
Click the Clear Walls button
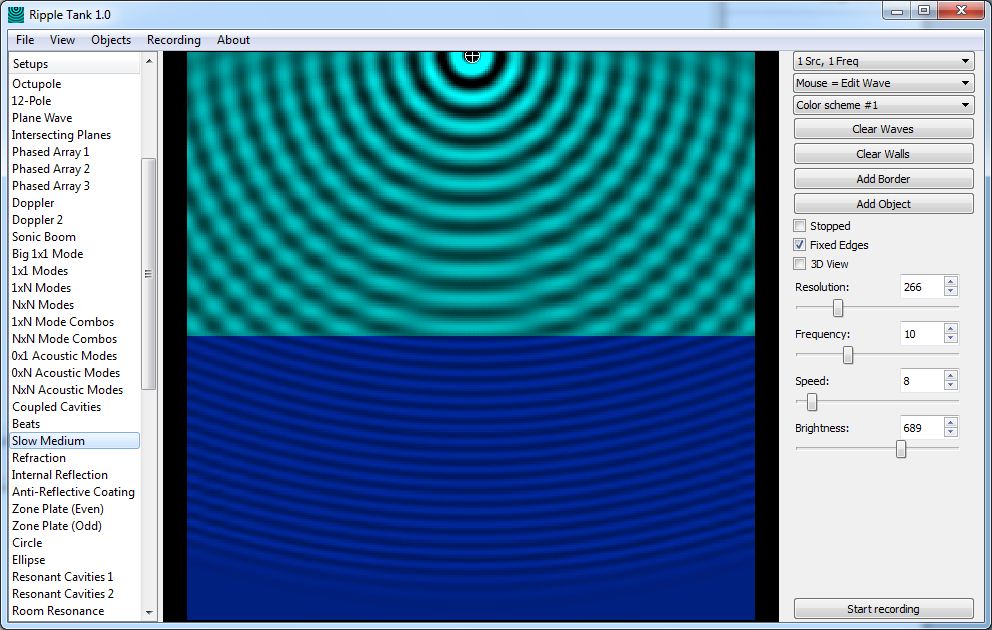883,154
